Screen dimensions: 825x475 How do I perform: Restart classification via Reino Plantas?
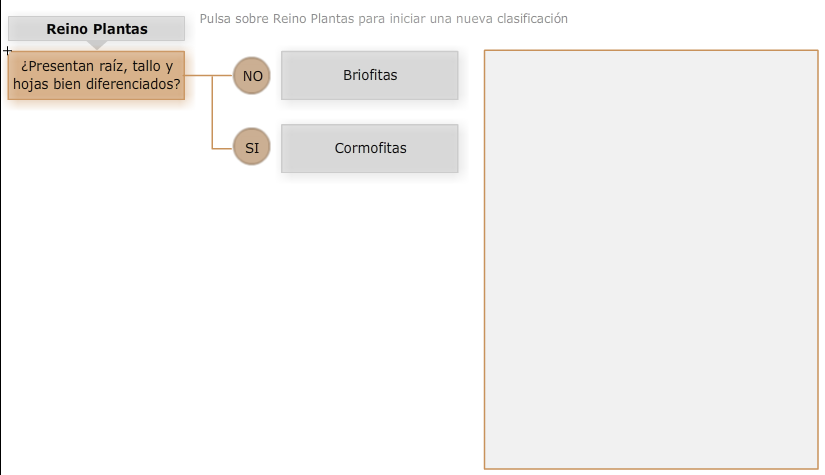click(96, 28)
